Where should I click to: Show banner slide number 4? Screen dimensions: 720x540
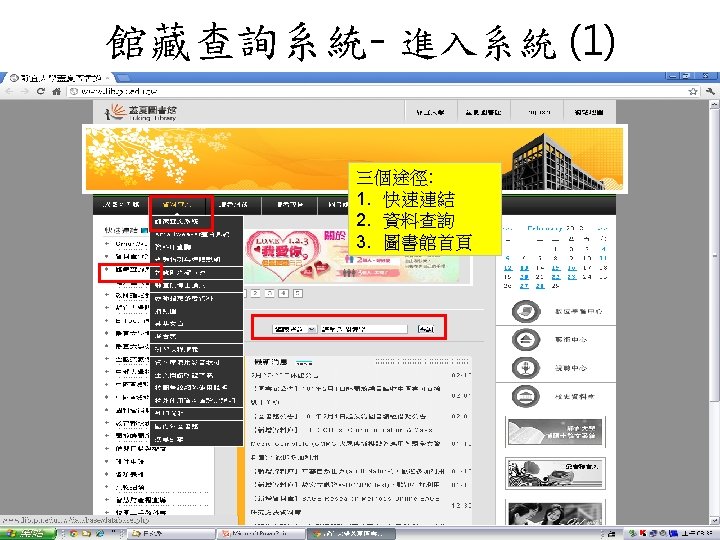click(x=284, y=293)
